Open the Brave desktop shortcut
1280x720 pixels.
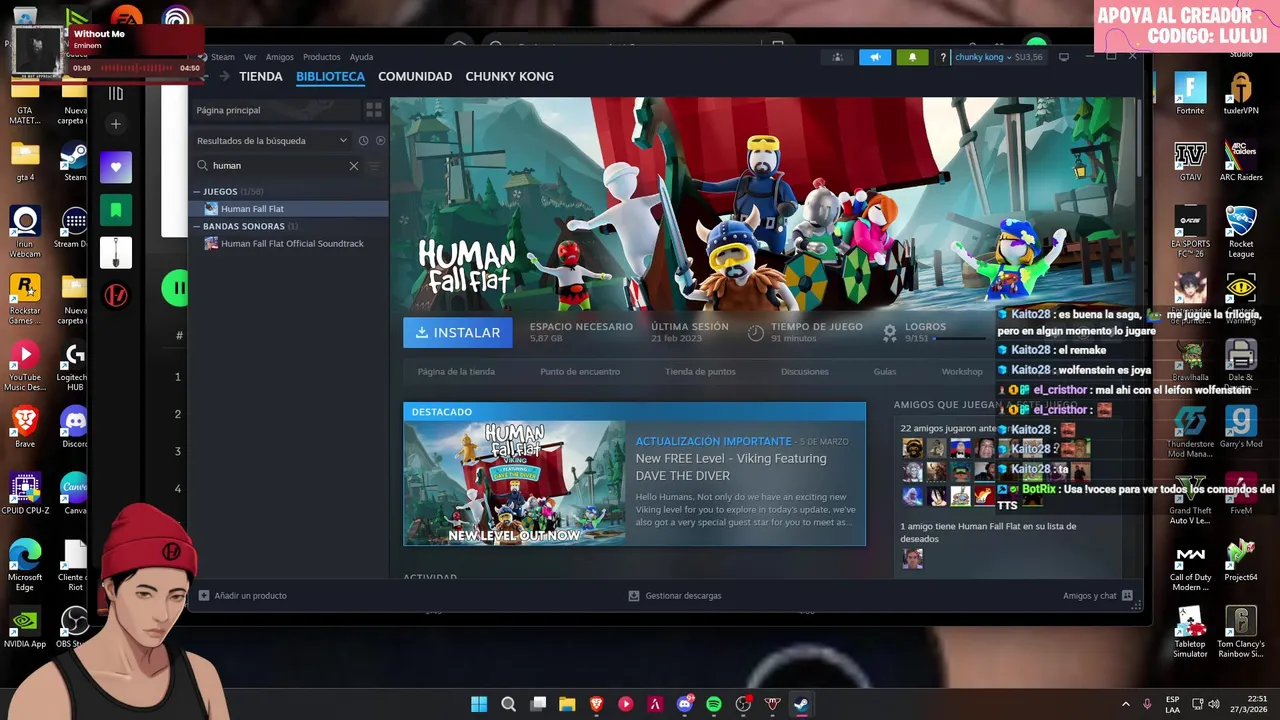[25, 427]
